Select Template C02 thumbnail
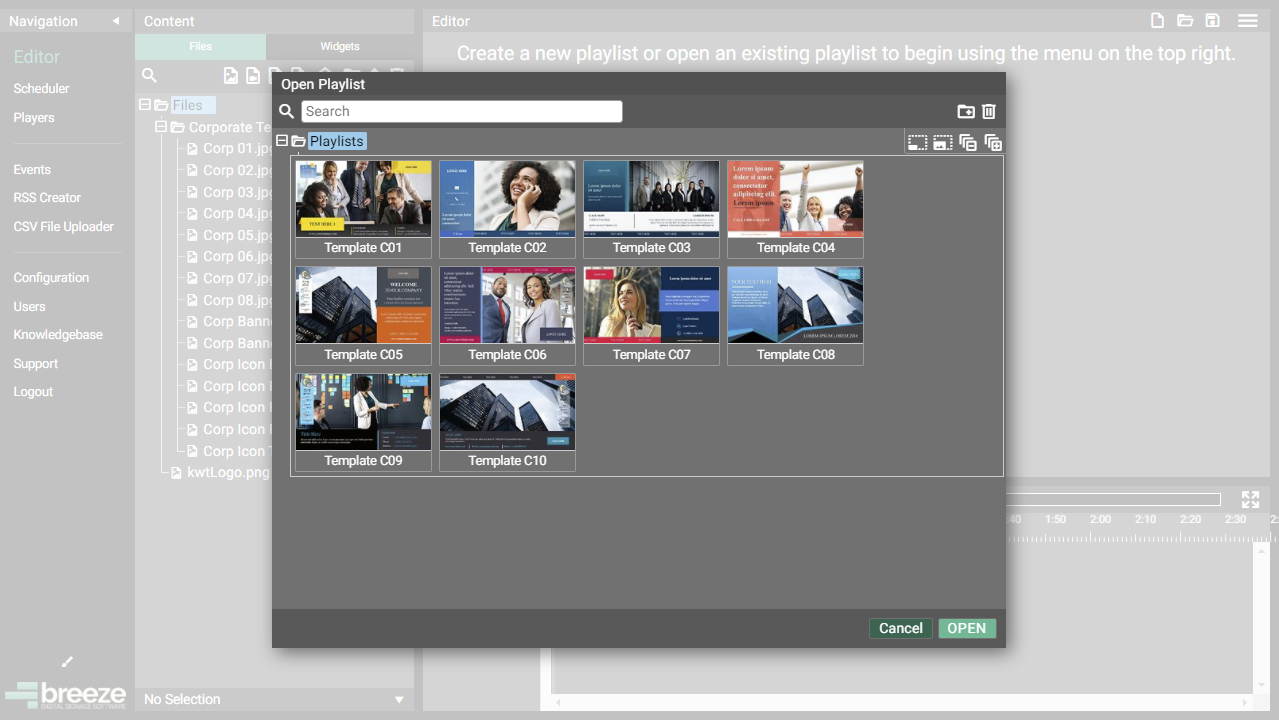This screenshot has height=720, width=1279. (x=507, y=209)
